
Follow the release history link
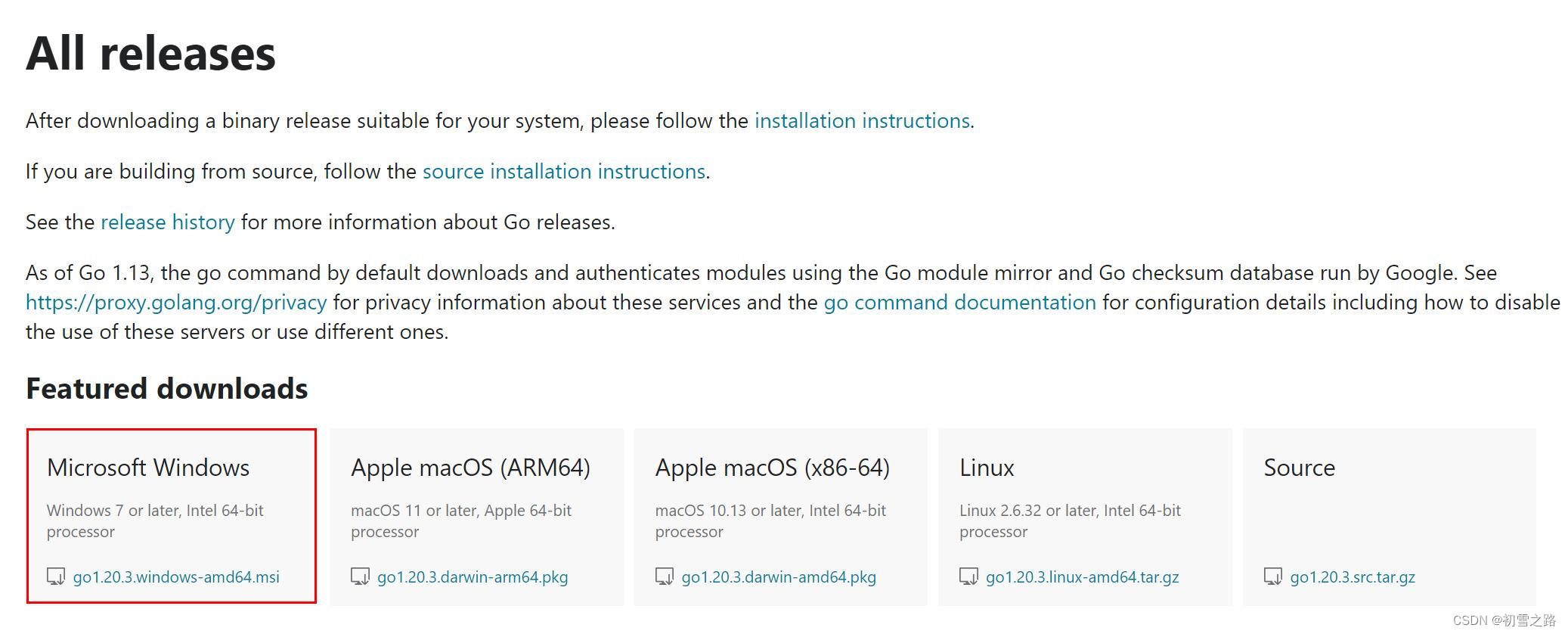tap(168, 222)
